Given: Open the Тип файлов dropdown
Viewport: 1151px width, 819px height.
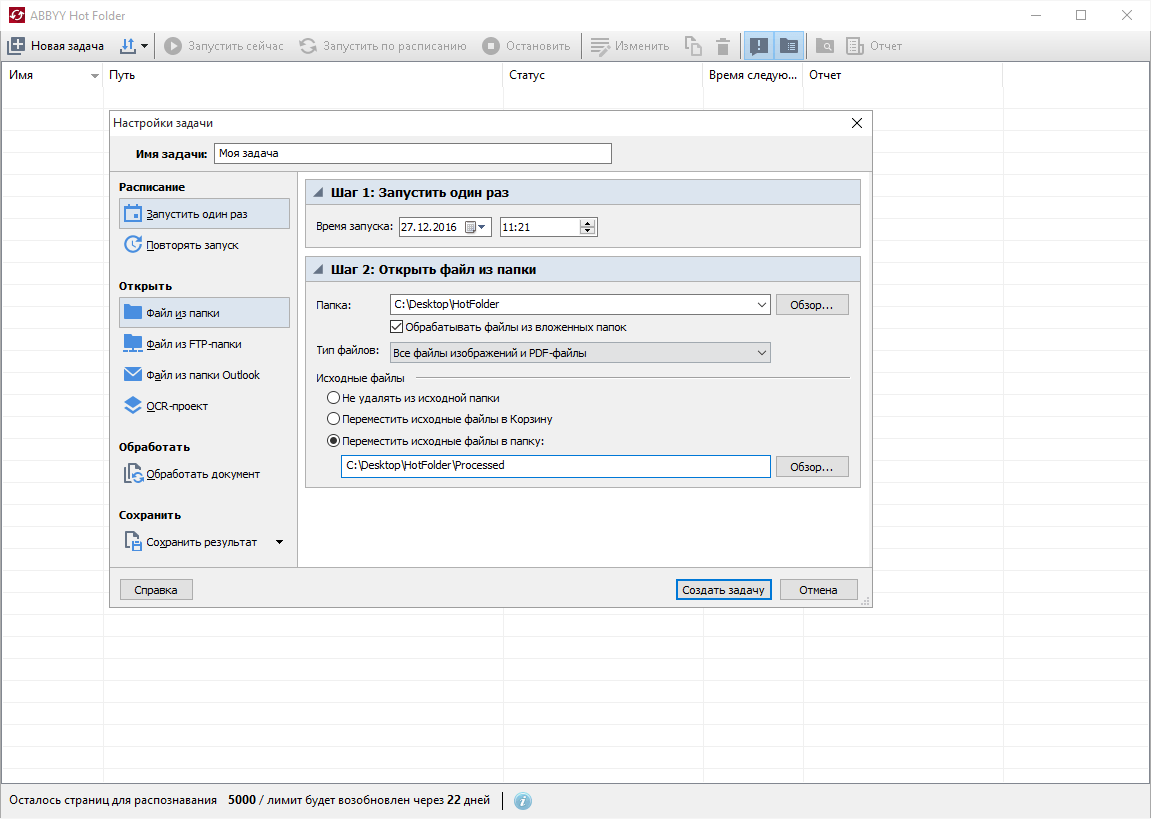Looking at the screenshot, I should point(580,353).
